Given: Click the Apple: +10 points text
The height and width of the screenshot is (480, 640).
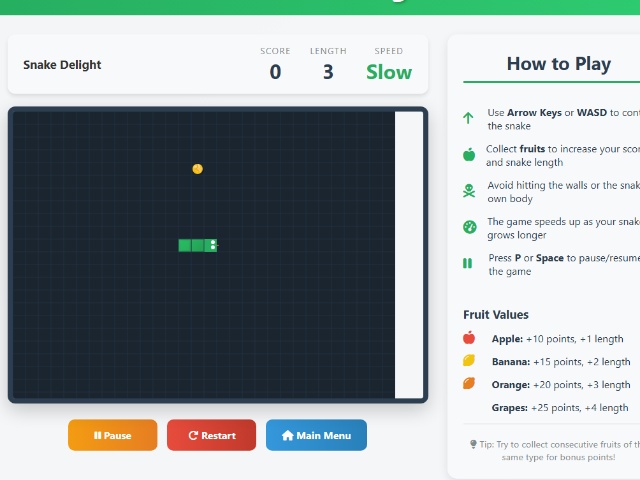Looking at the screenshot, I should coord(558,339).
